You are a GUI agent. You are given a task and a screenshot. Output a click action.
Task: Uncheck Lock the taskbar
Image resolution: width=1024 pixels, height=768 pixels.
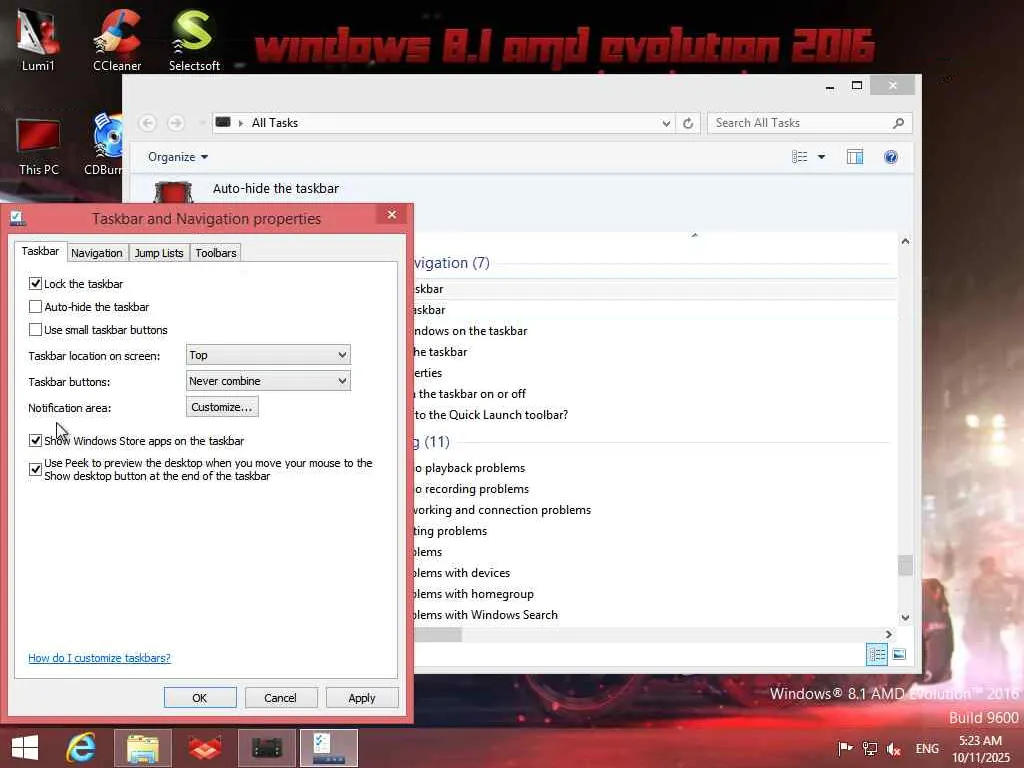tap(35, 283)
